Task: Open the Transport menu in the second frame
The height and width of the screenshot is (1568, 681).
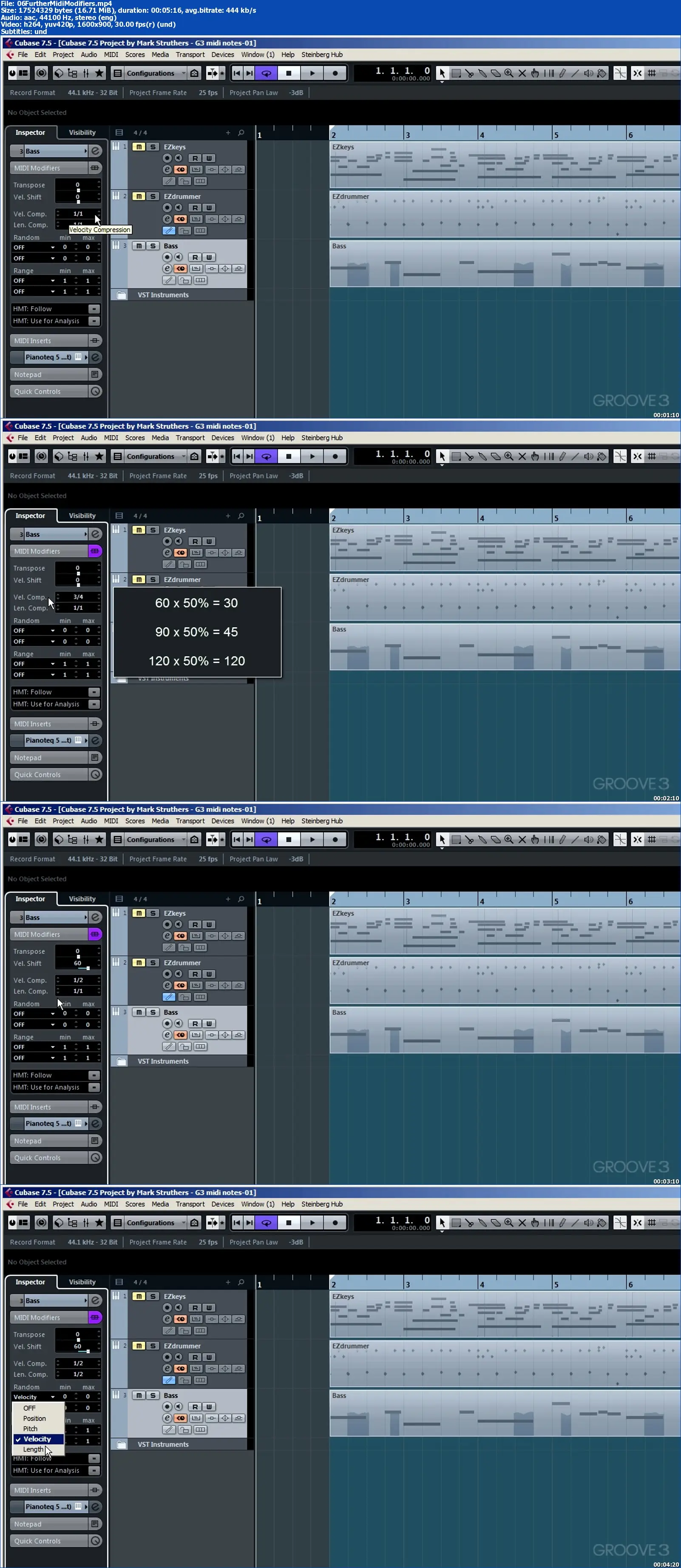Action: click(x=190, y=438)
